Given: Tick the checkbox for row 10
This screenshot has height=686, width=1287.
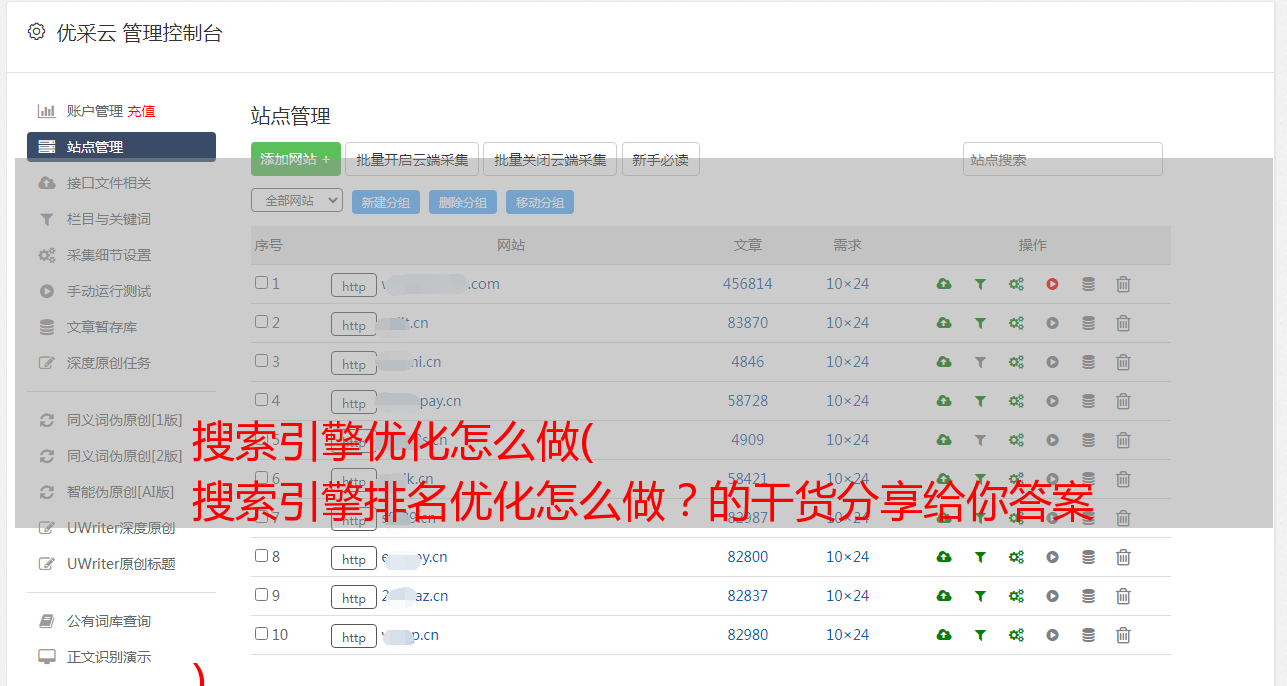Looking at the screenshot, I should (x=261, y=634).
